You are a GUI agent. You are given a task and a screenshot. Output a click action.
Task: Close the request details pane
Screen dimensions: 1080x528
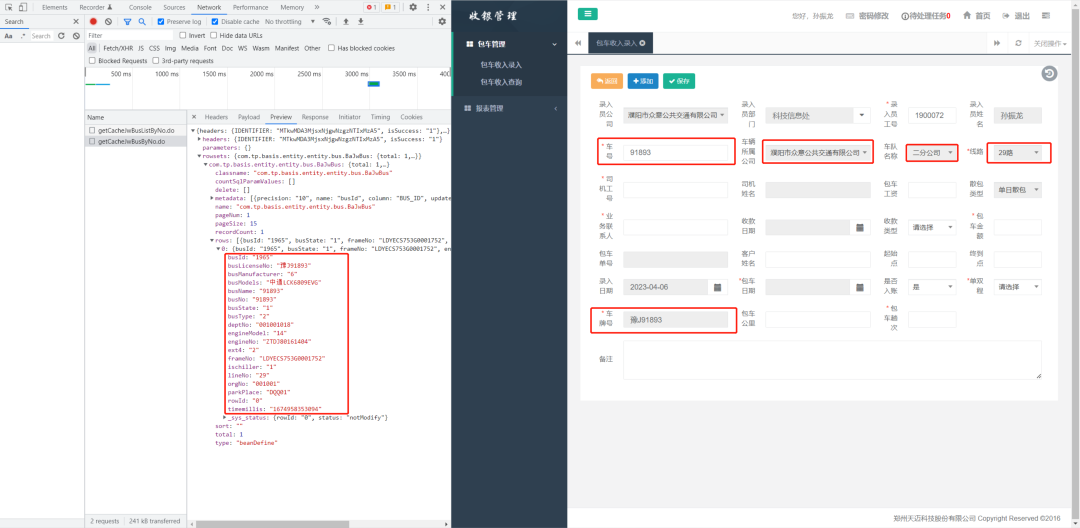pos(194,117)
